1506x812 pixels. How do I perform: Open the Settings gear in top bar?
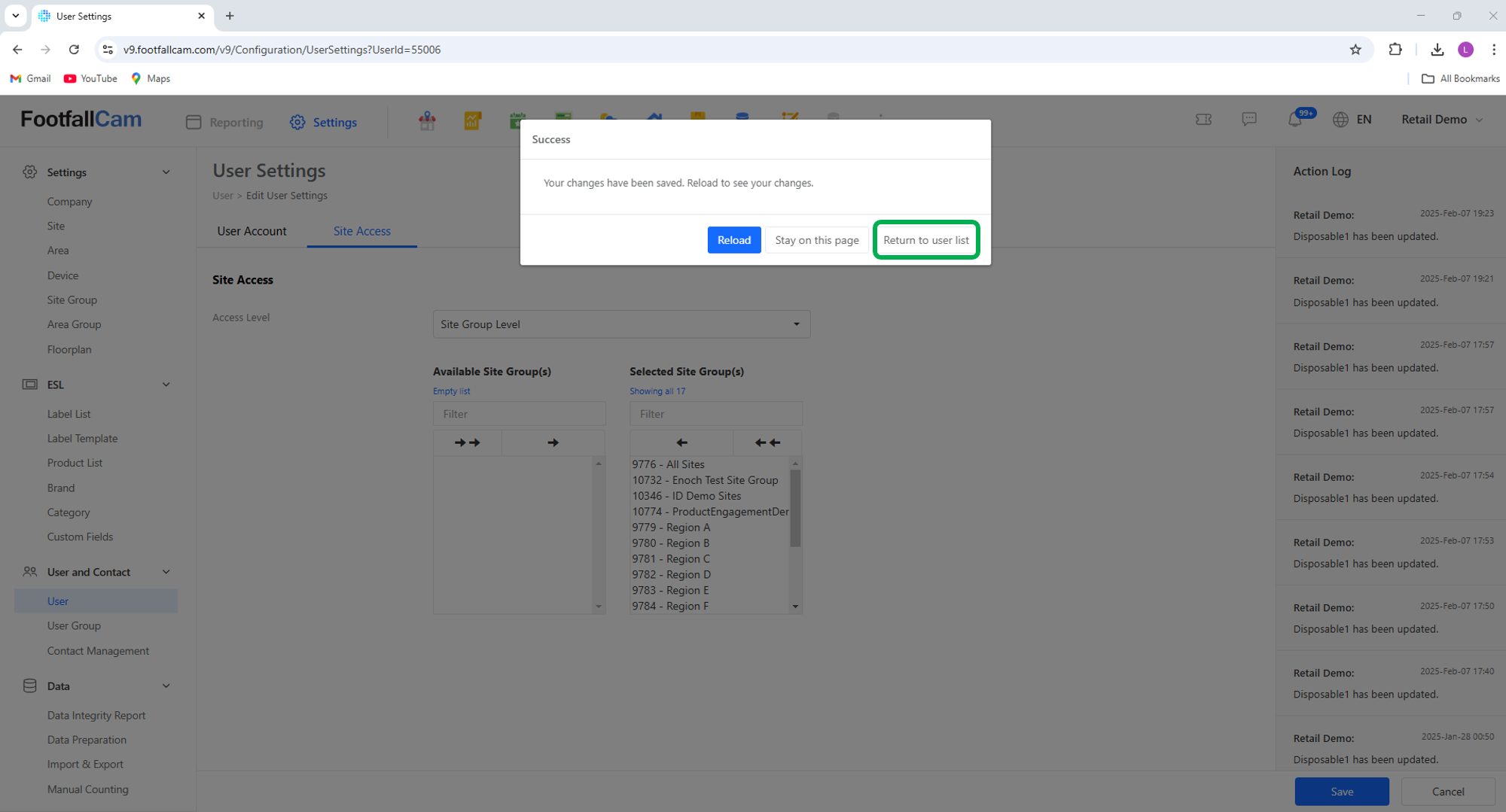click(297, 122)
